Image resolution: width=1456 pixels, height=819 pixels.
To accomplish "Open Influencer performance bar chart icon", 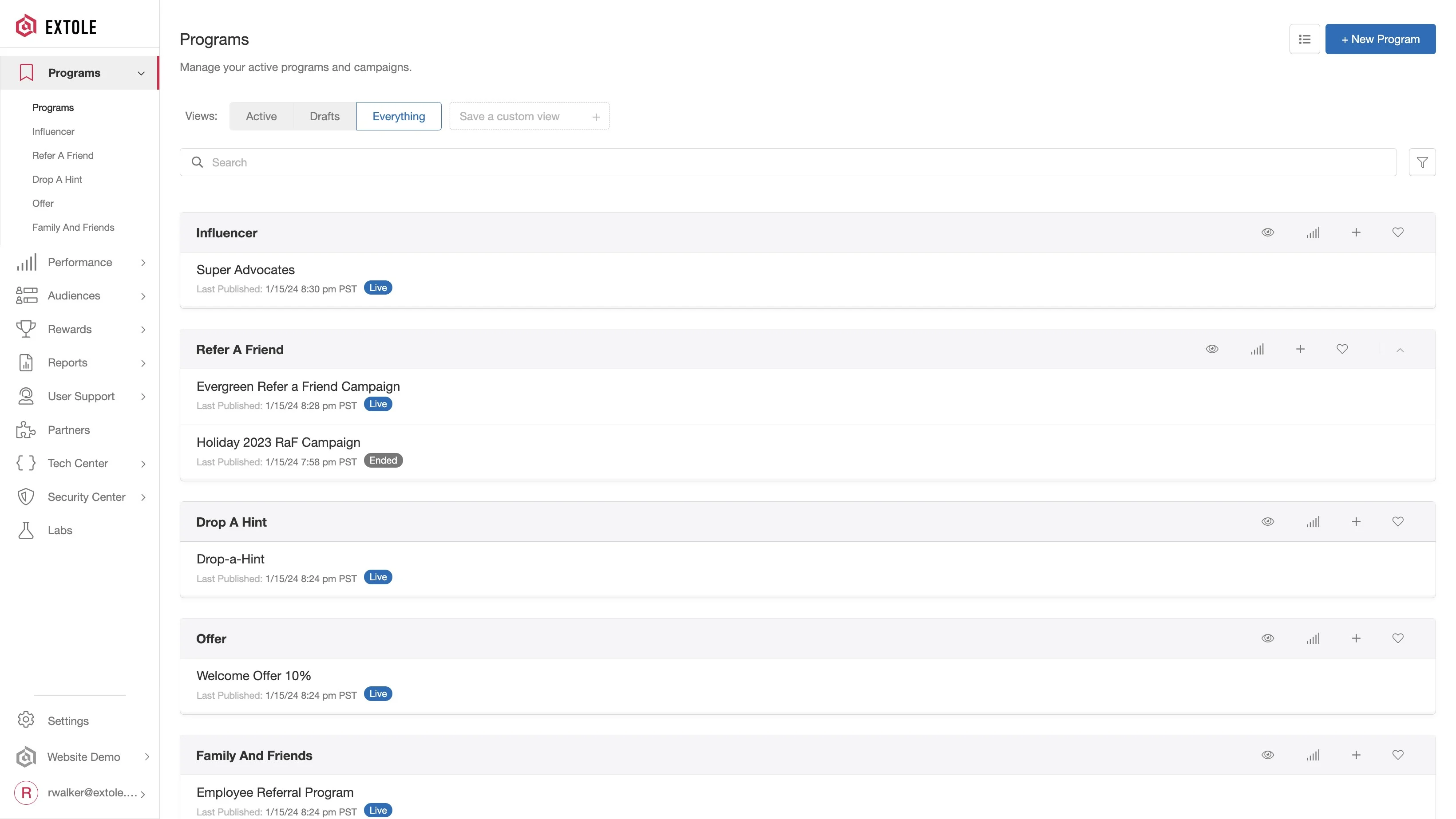I will 1313,233.
